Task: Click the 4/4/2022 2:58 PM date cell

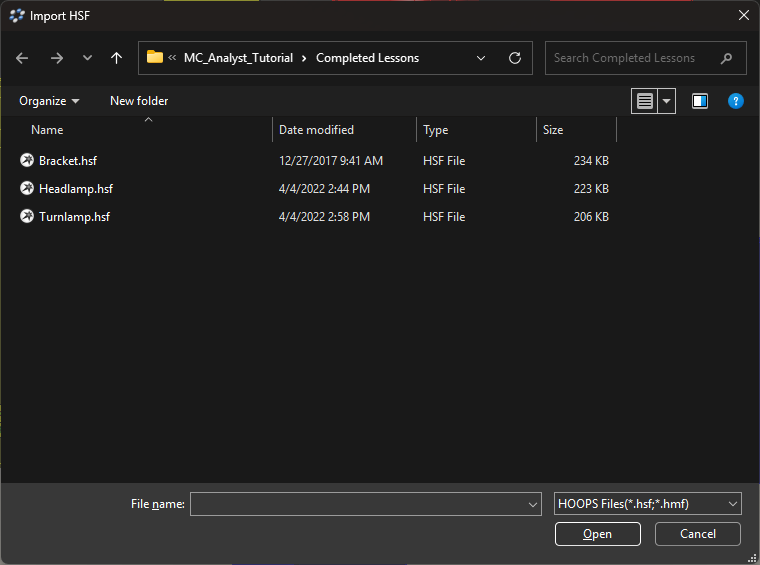Action: tap(324, 217)
